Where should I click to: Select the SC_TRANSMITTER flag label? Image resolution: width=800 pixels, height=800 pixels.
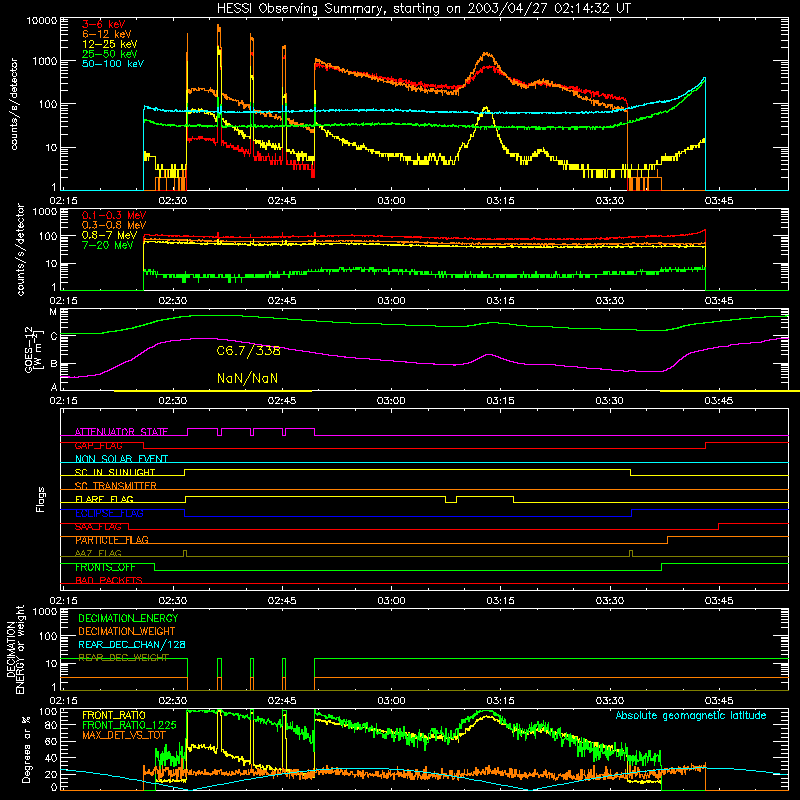point(116,486)
